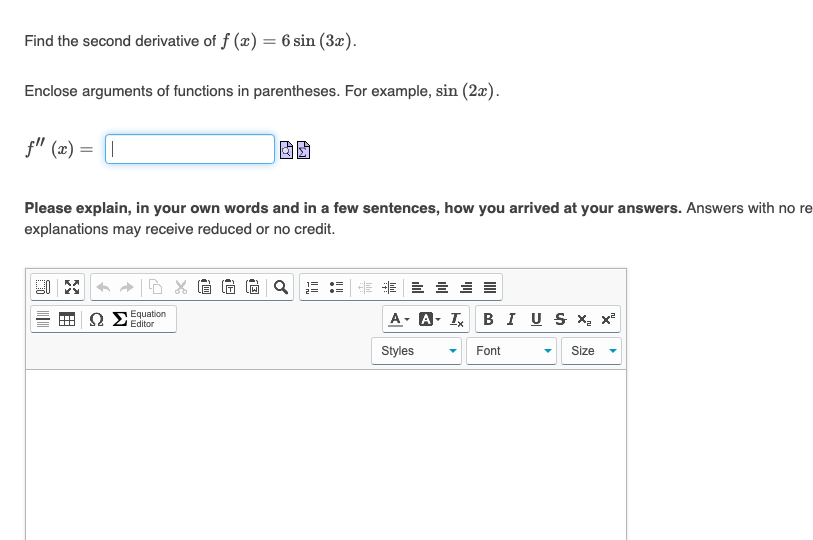This screenshot has height=540, width=813.
Task: Open the background color dropdown
Action: pyautogui.click(x=429, y=319)
